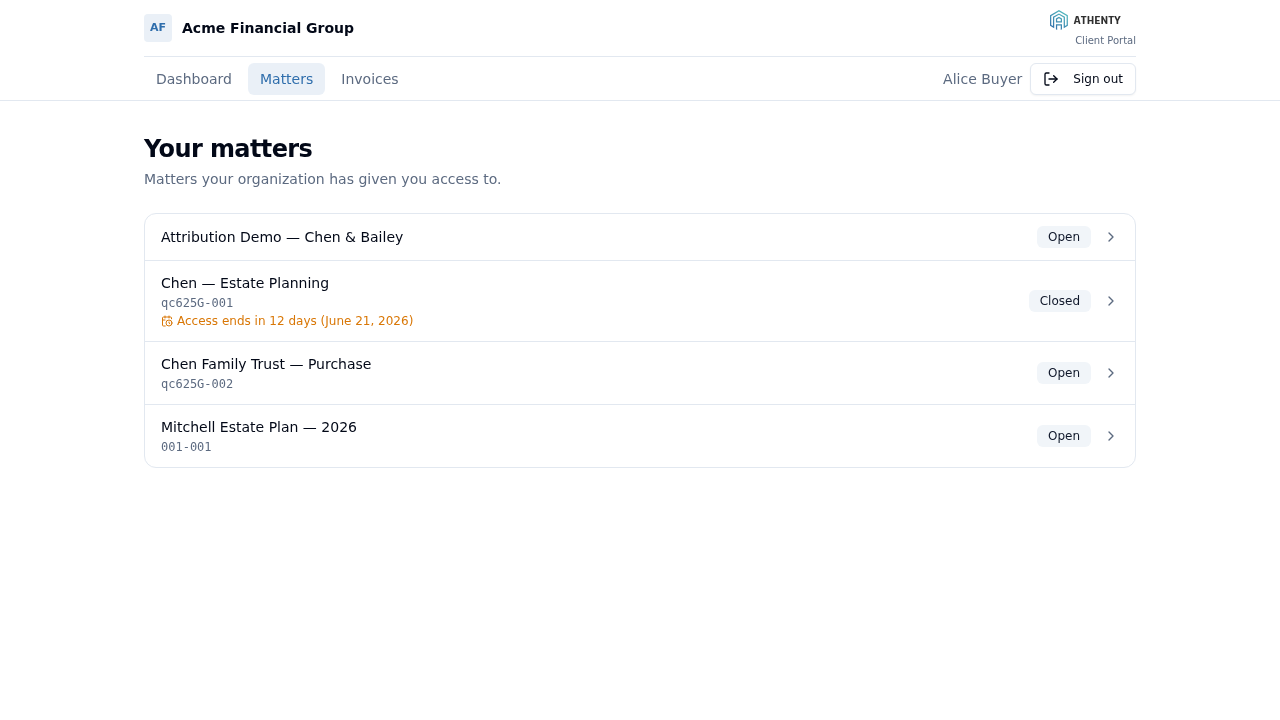Open the Mitchell Estate Plan — 2026 matter
Viewport: 1280px width, 720px height.
point(640,436)
